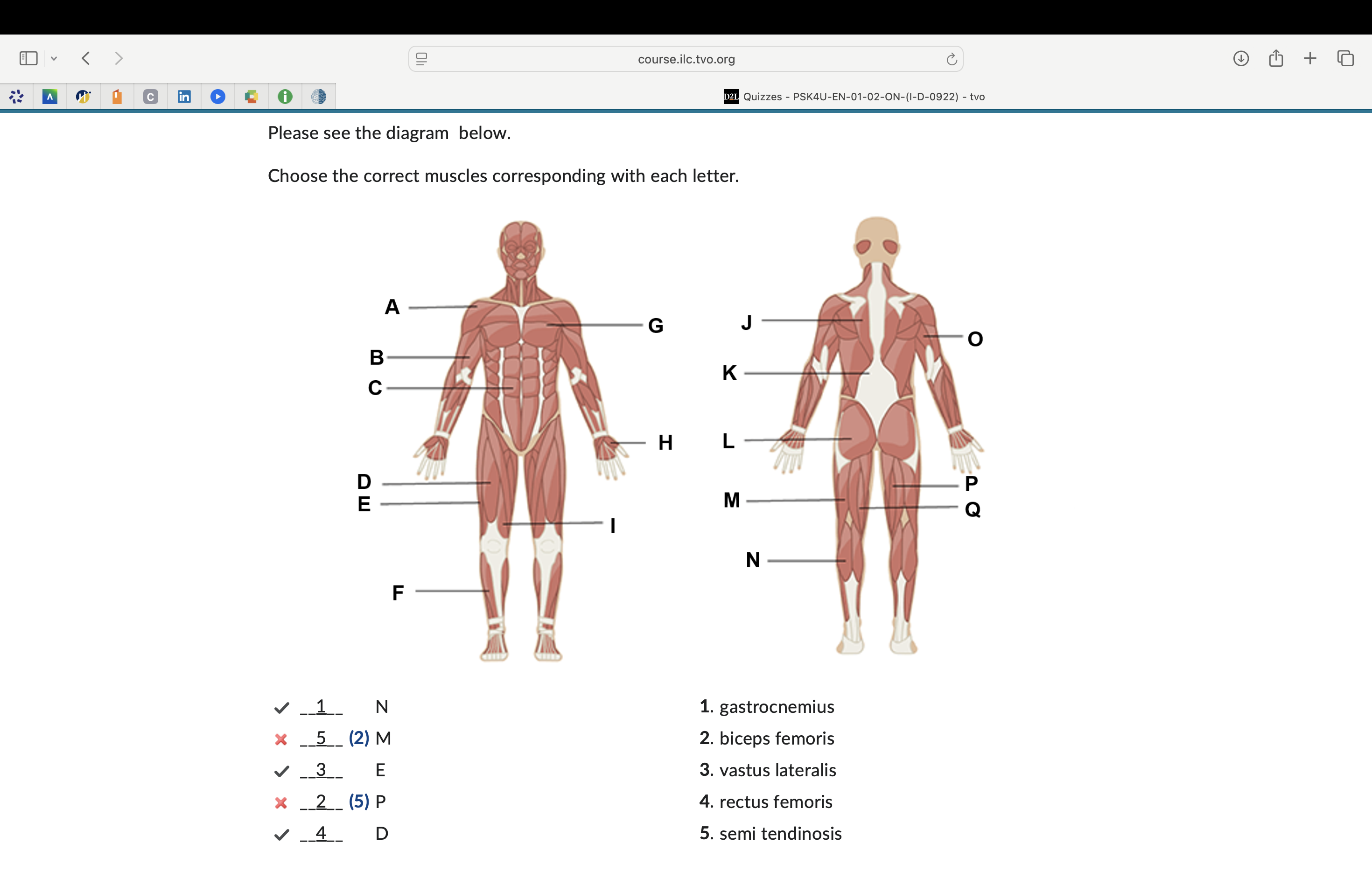
Task: Click label P on the posterior thigh
Action: pyautogui.click(x=971, y=483)
